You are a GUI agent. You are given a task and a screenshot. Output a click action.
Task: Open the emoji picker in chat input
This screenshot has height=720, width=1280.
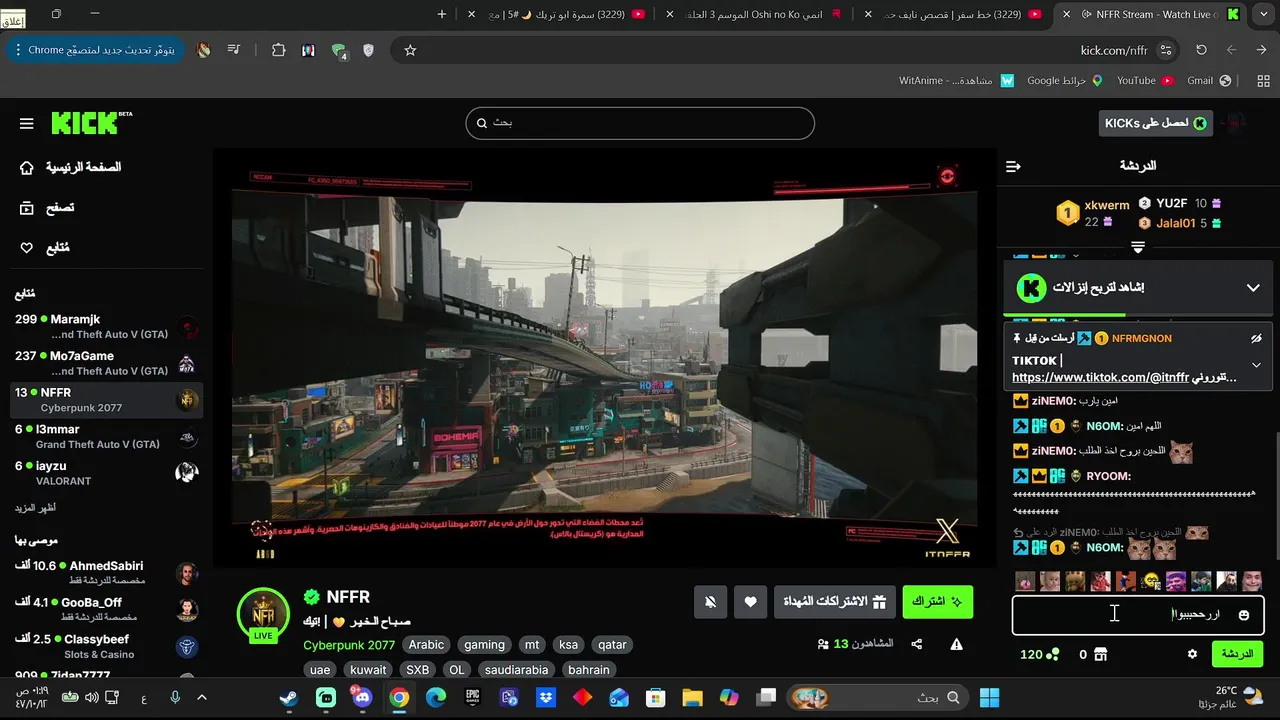pyautogui.click(x=1244, y=615)
